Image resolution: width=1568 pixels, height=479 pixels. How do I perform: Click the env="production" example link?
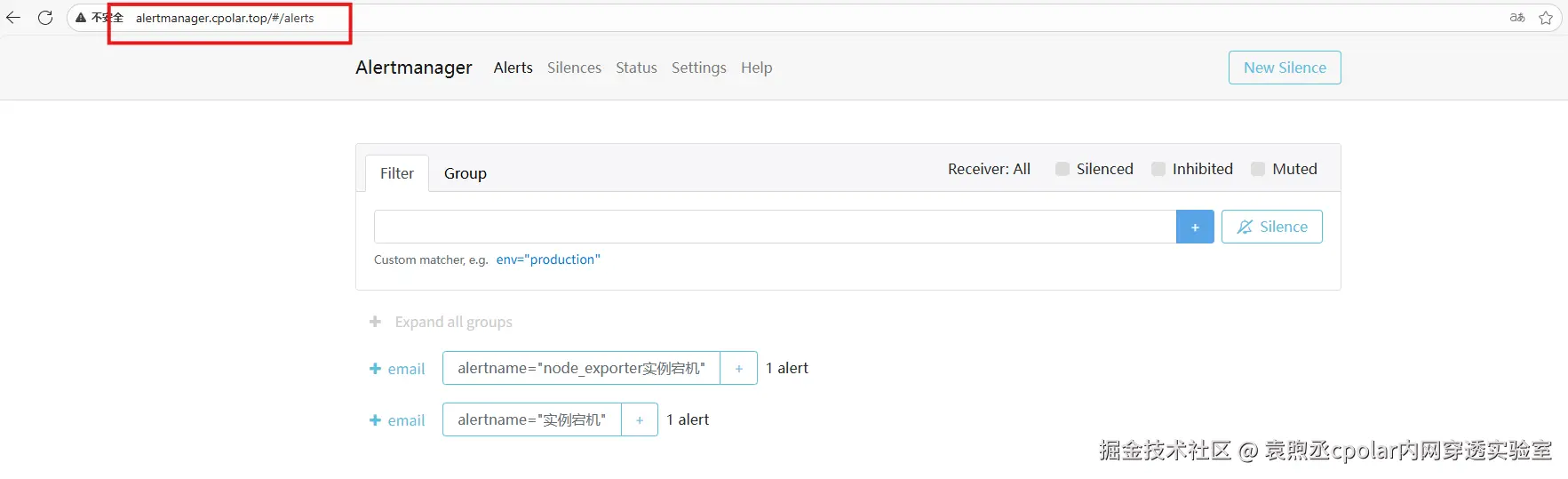(x=548, y=259)
